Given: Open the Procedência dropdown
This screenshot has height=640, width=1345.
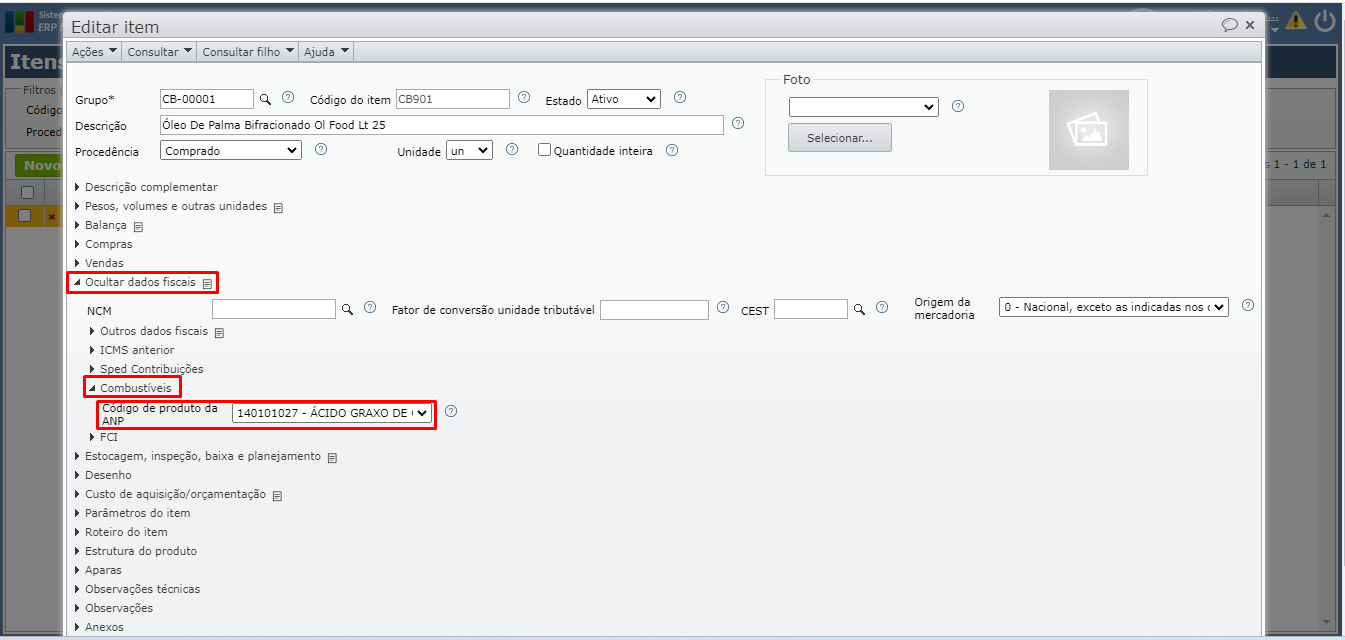Looking at the screenshot, I should tap(231, 150).
